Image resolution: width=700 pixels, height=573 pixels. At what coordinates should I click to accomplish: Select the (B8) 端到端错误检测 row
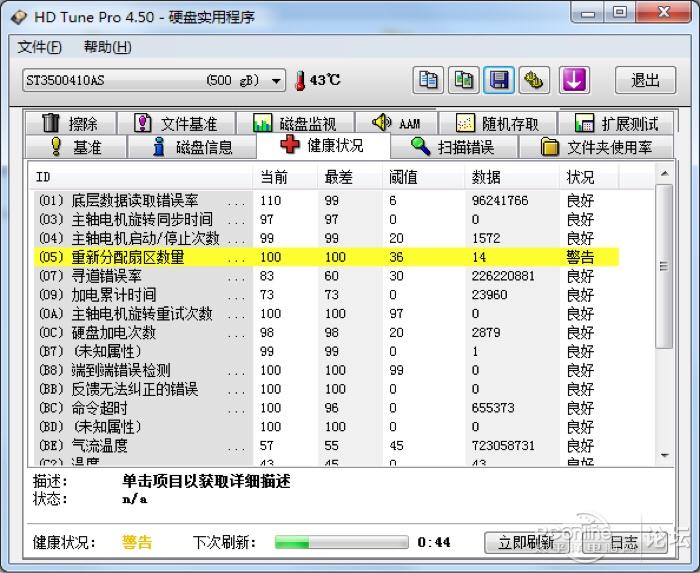click(x=327, y=370)
